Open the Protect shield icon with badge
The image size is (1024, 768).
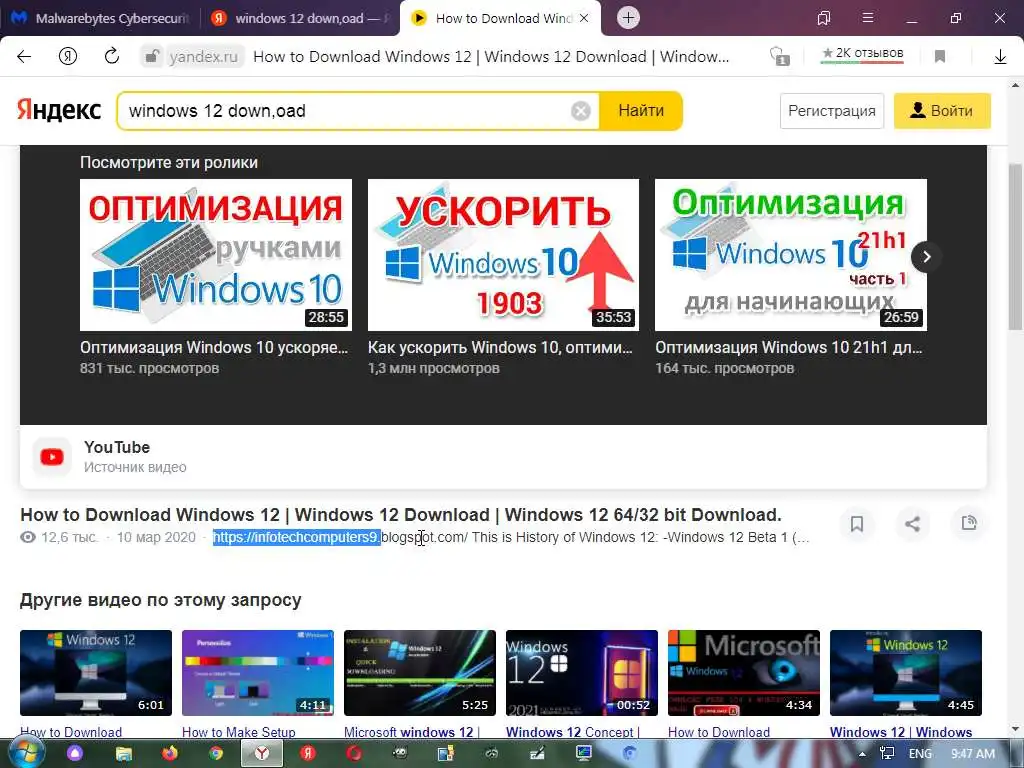pos(779,57)
